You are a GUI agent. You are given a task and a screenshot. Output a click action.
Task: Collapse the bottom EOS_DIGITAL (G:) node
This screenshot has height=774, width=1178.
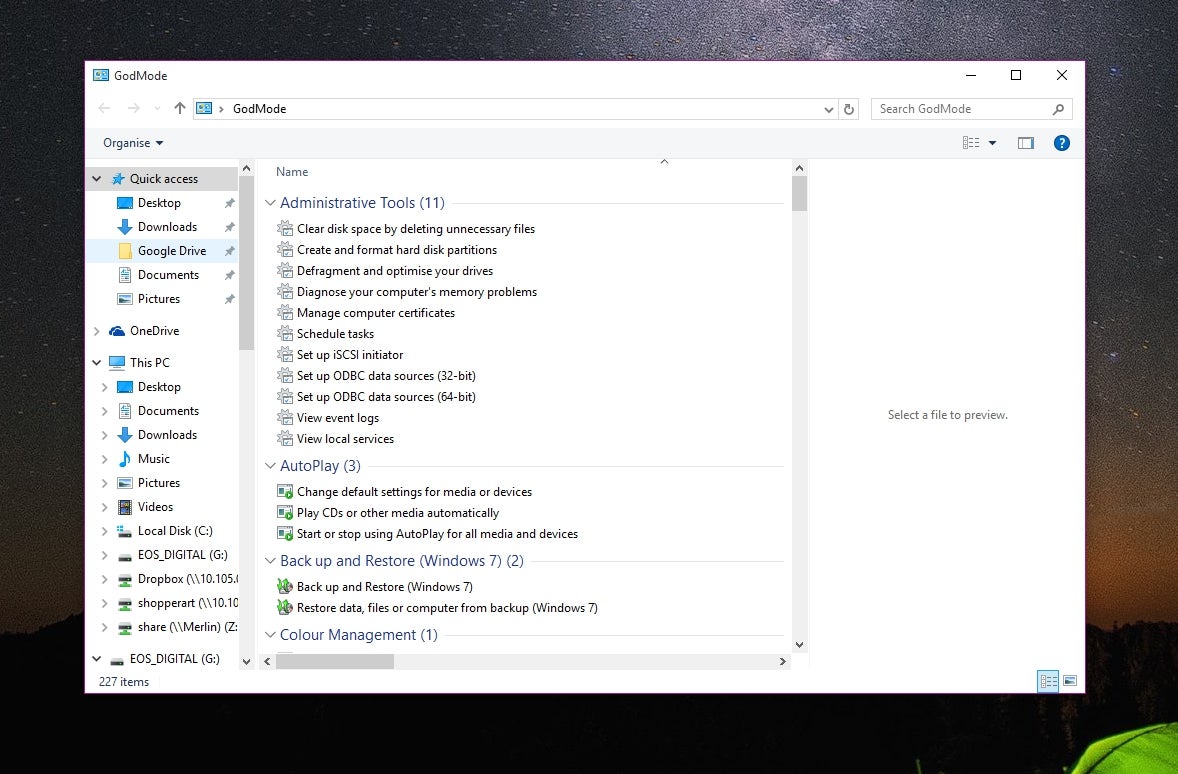[96, 659]
